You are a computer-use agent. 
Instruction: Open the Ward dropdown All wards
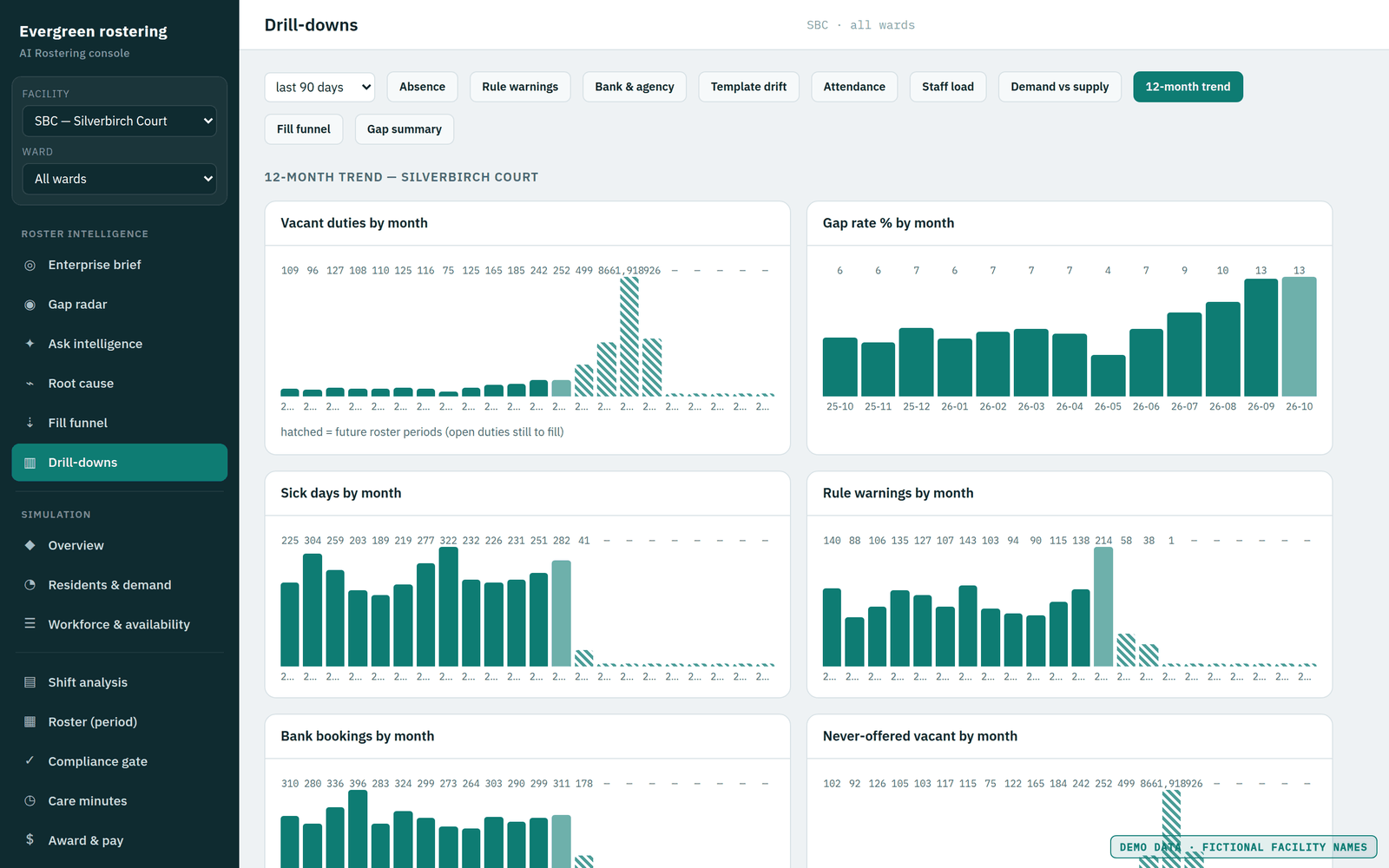click(x=120, y=179)
